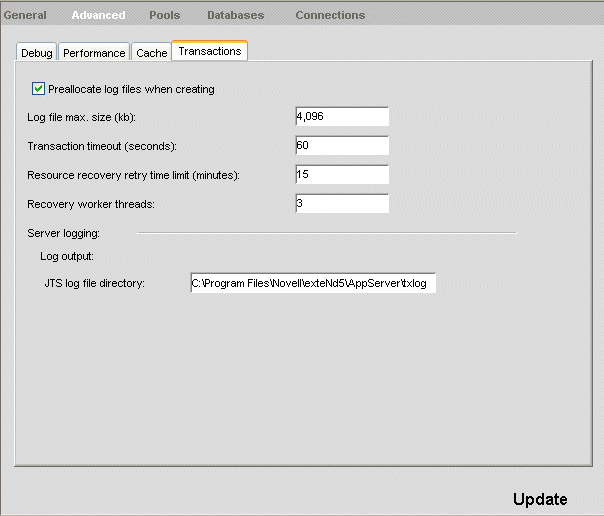Click the JTS log file directory field

pyautogui.click(x=312, y=283)
